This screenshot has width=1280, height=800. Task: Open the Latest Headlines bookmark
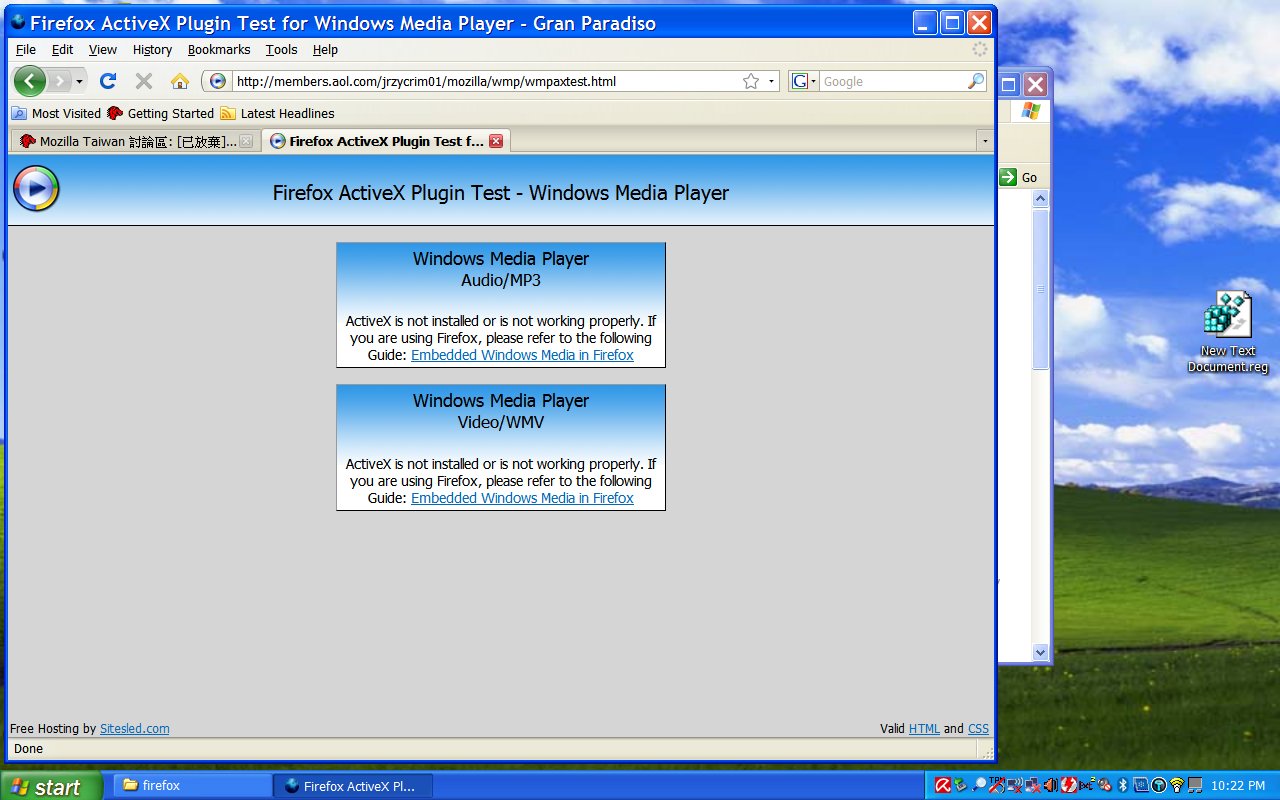[x=287, y=113]
